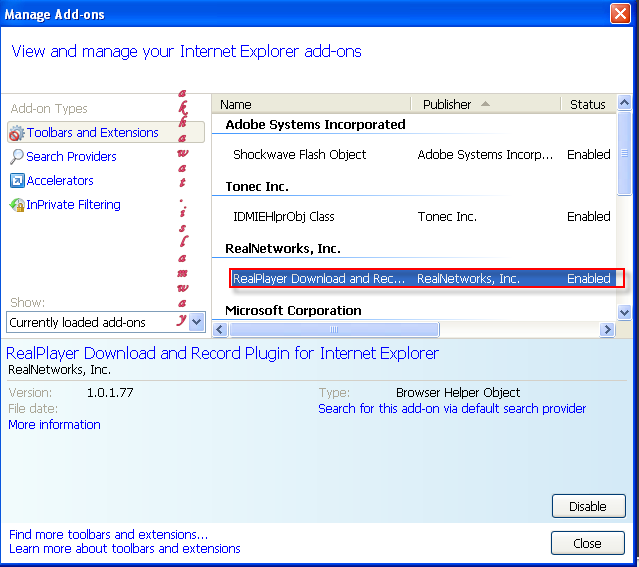Viewport: 639px width, 567px height.
Task: Click Tonec Inc. group header
Action: (x=257, y=186)
